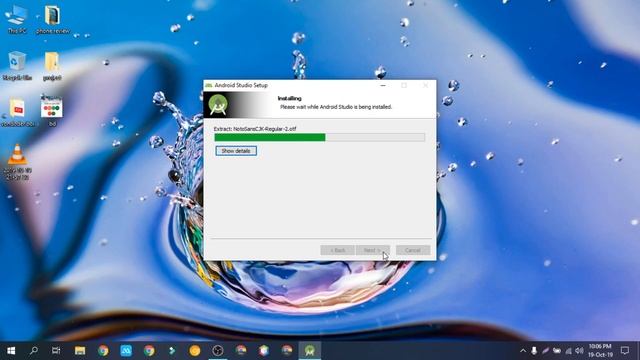Click the volume speaker tray icon
640x360 pixels.
579,351
